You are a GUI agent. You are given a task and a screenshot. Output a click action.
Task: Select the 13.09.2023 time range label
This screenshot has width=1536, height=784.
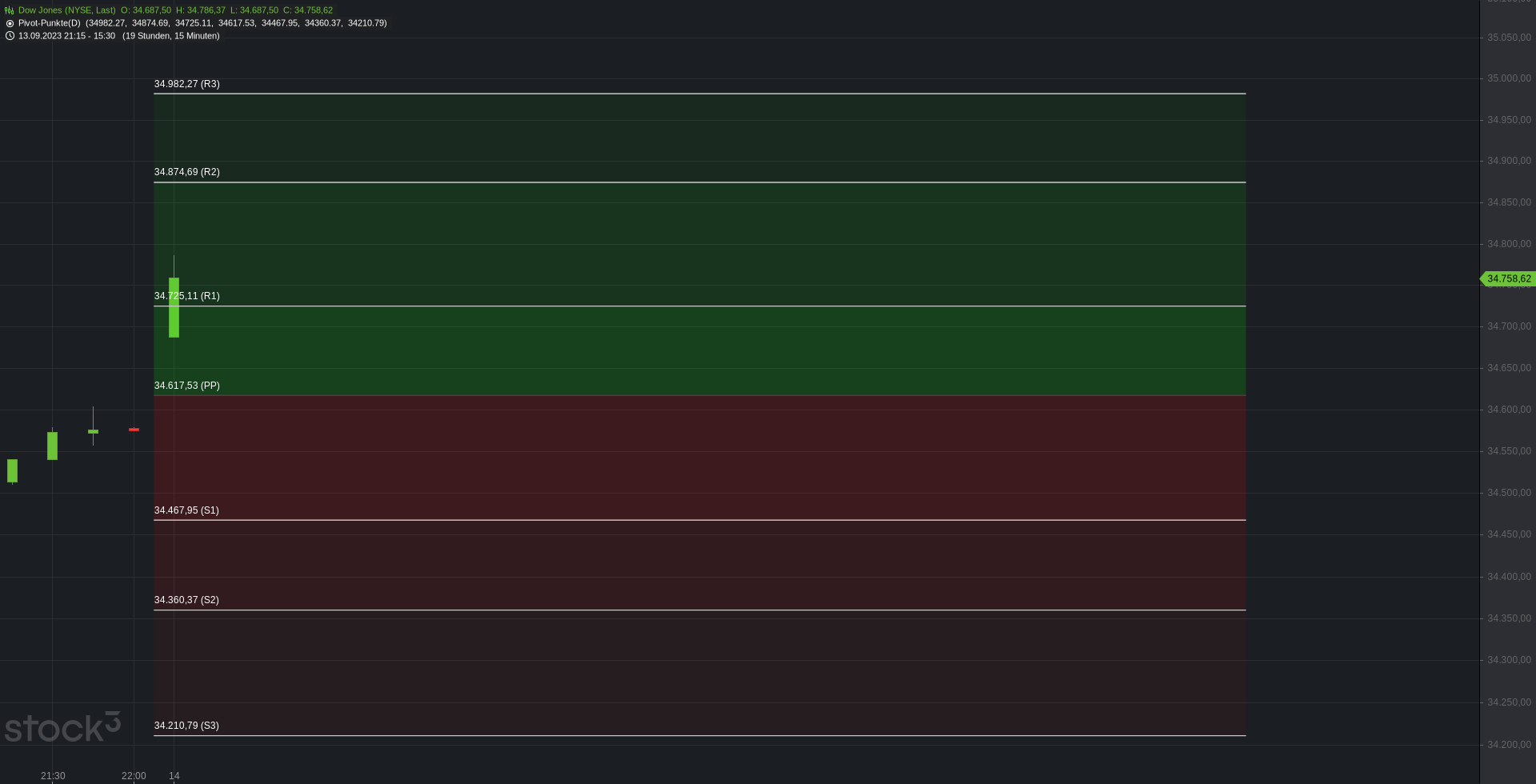(x=66, y=36)
